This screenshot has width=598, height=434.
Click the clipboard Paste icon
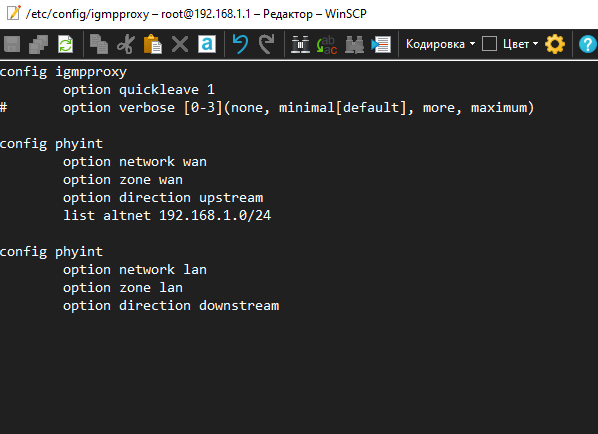tap(153, 44)
